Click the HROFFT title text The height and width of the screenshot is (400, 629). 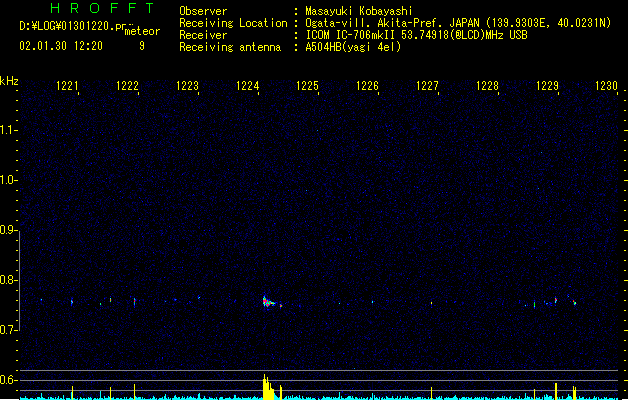[x=102, y=8]
